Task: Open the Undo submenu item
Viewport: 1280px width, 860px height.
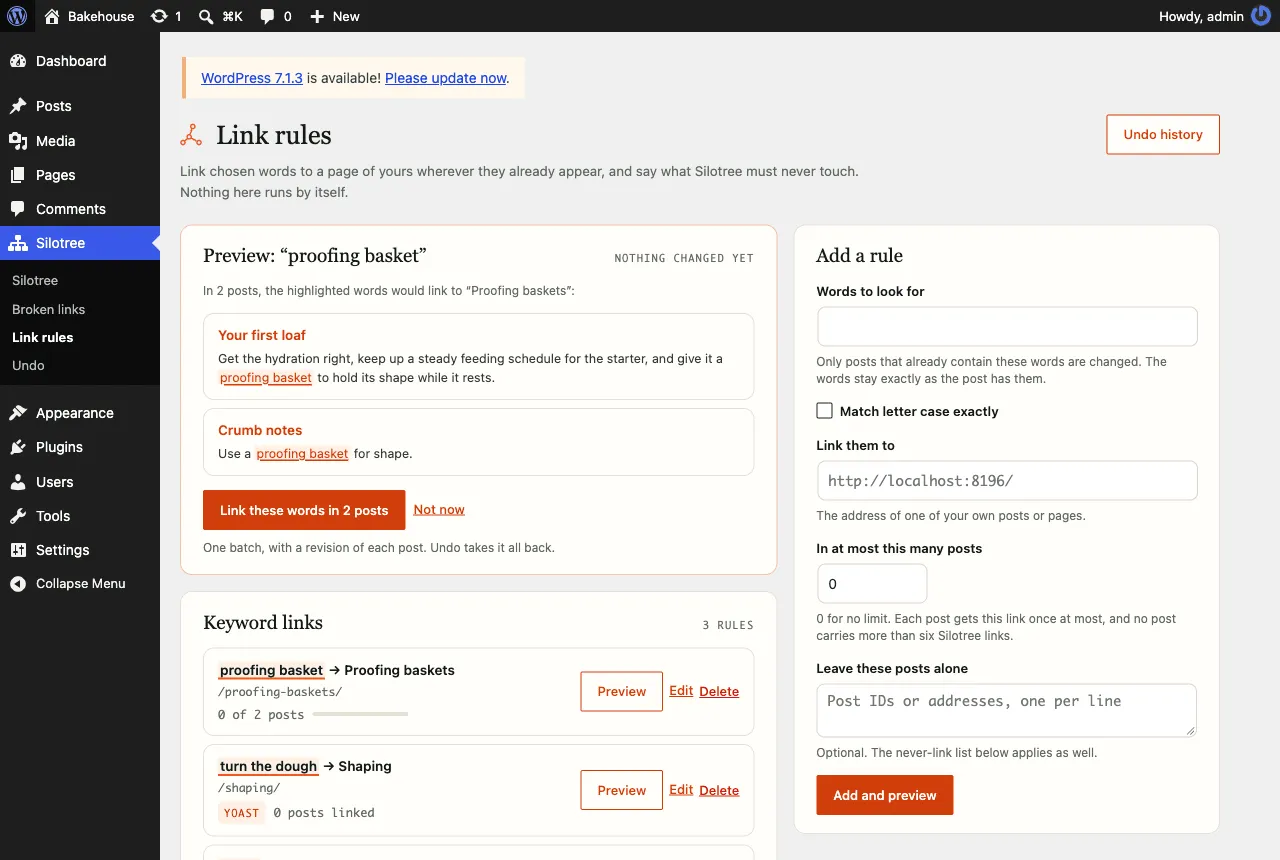Action: [x=28, y=365]
